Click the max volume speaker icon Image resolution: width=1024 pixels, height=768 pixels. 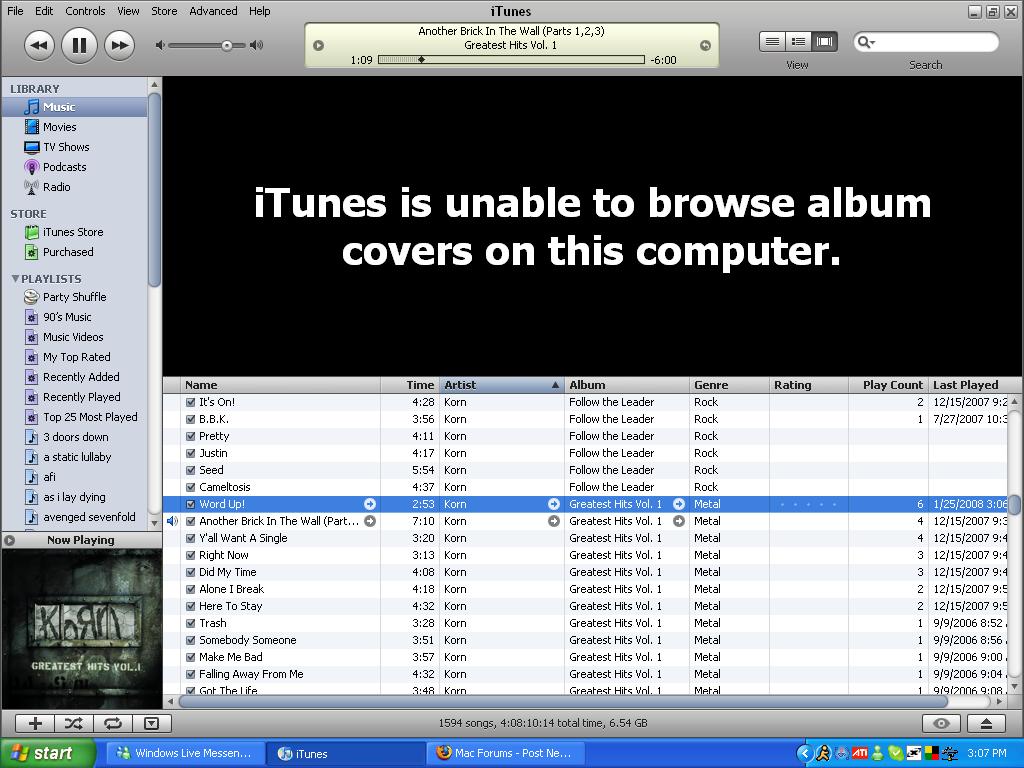[257, 45]
